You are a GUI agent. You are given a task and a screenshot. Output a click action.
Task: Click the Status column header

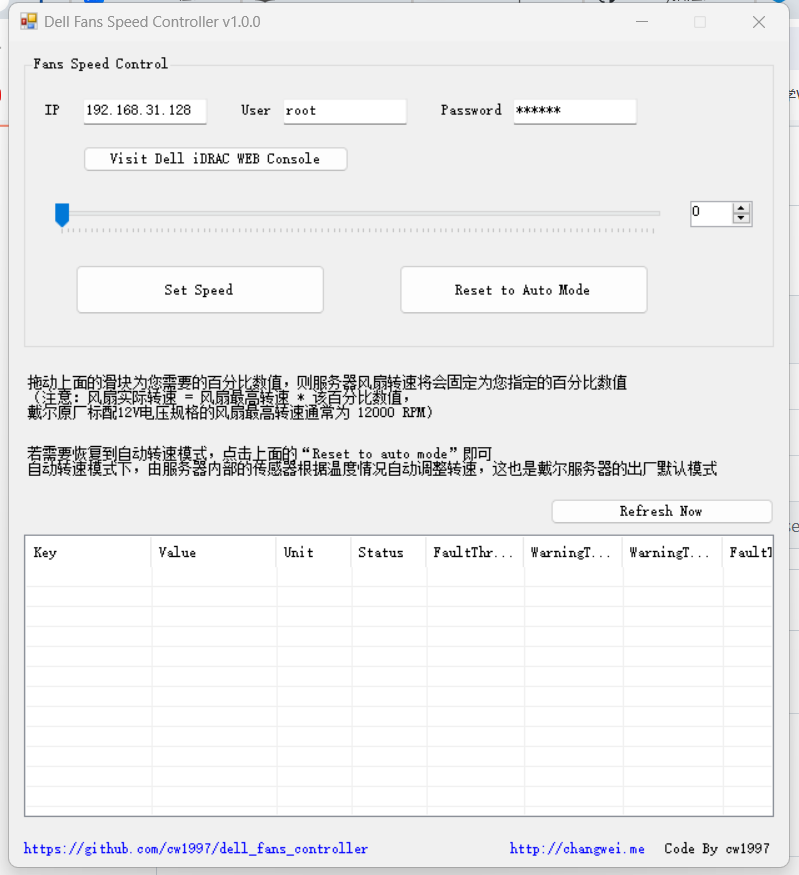coord(388,552)
